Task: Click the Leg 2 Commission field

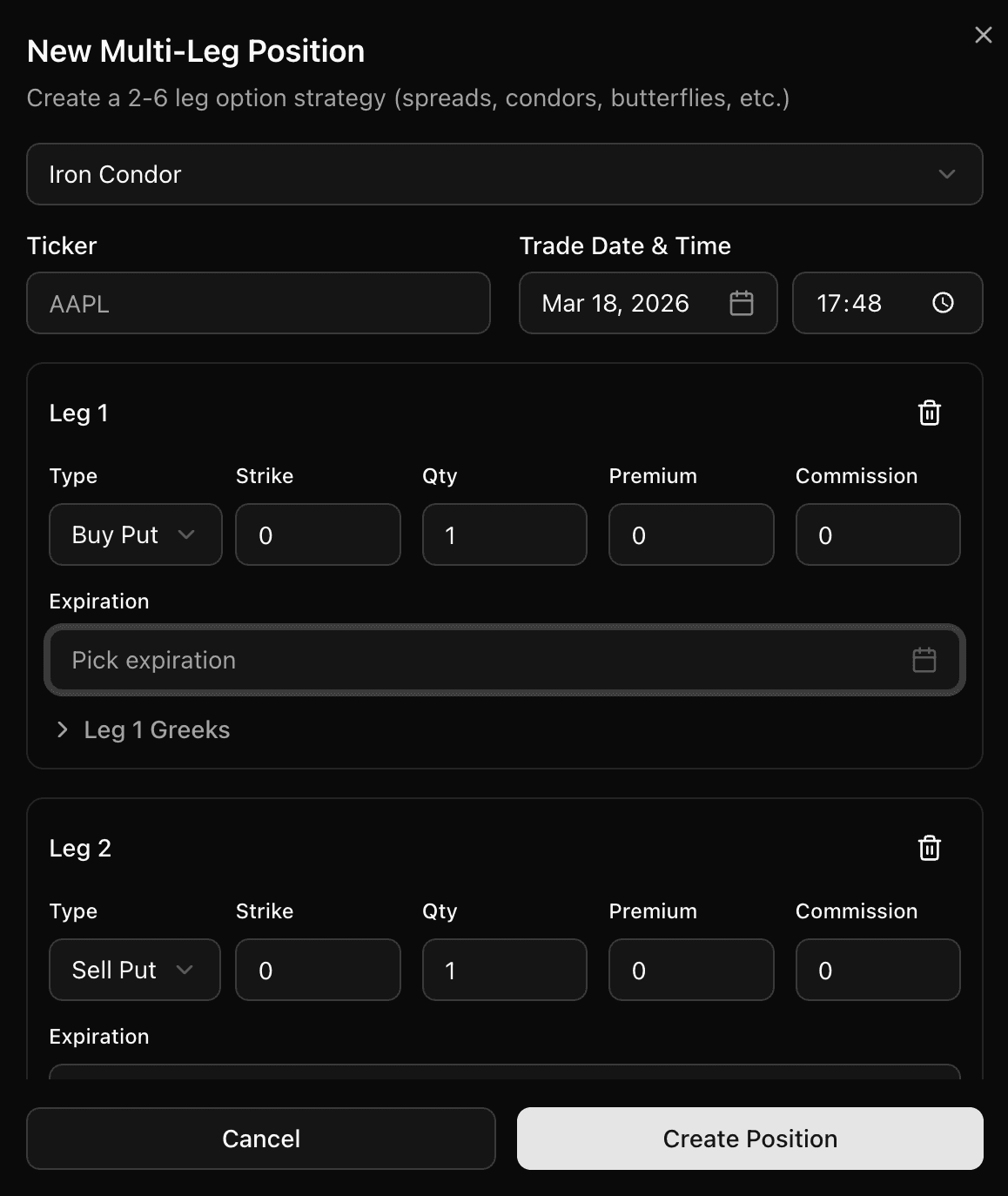Action: point(877,970)
